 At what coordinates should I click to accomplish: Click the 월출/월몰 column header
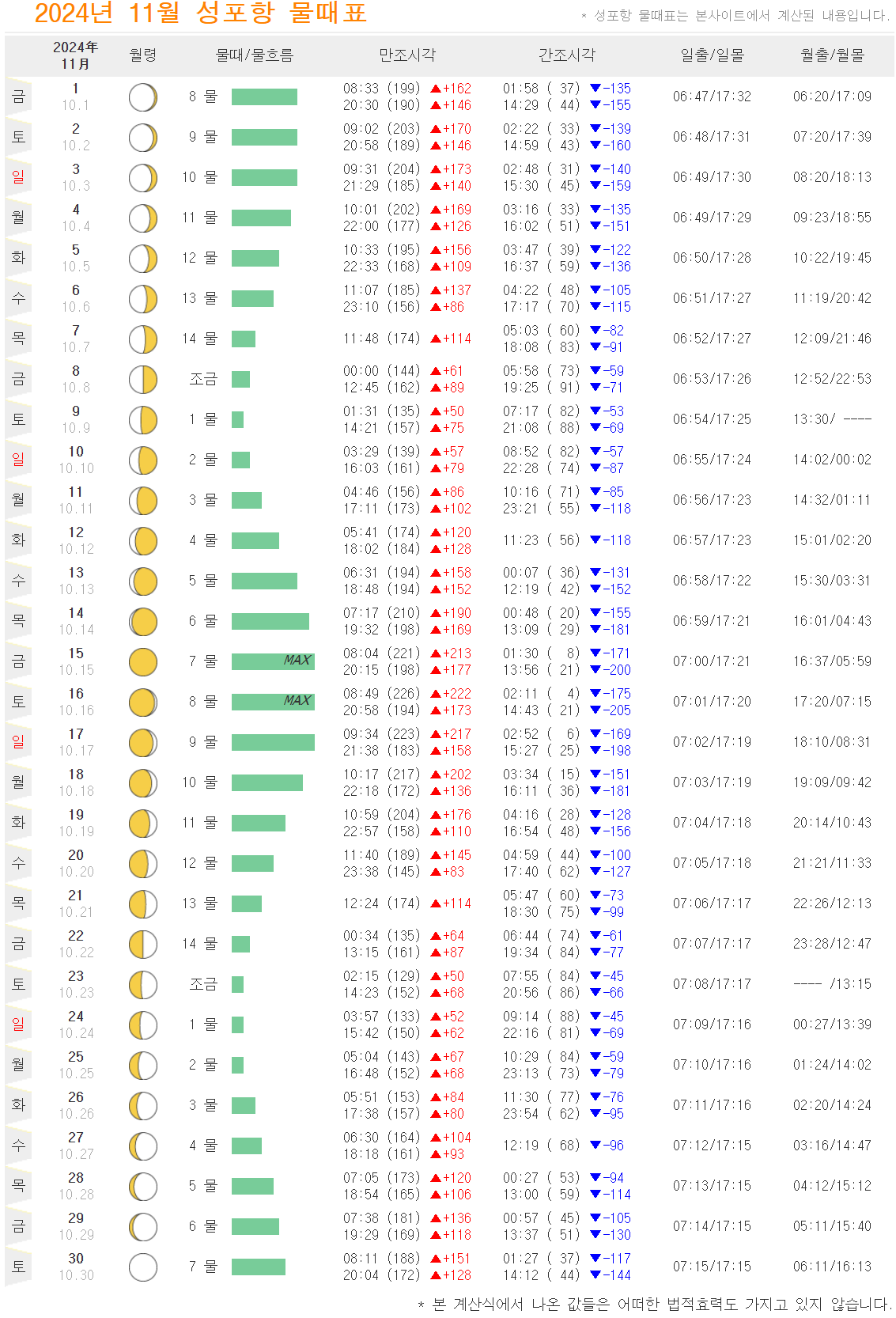833,55
